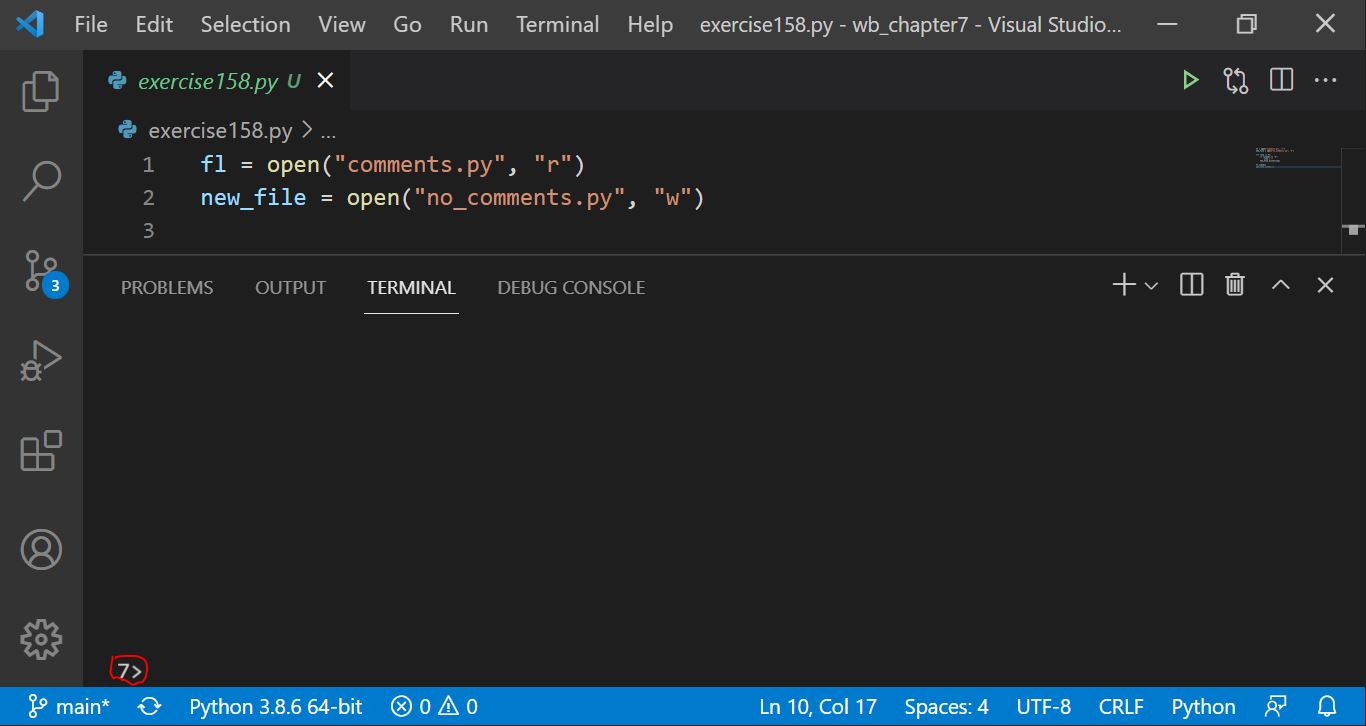Image resolution: width=1366 pixels, height=726 pixels.
Task: Kill the terminal with trash icon
Action: coord(1234,284)
